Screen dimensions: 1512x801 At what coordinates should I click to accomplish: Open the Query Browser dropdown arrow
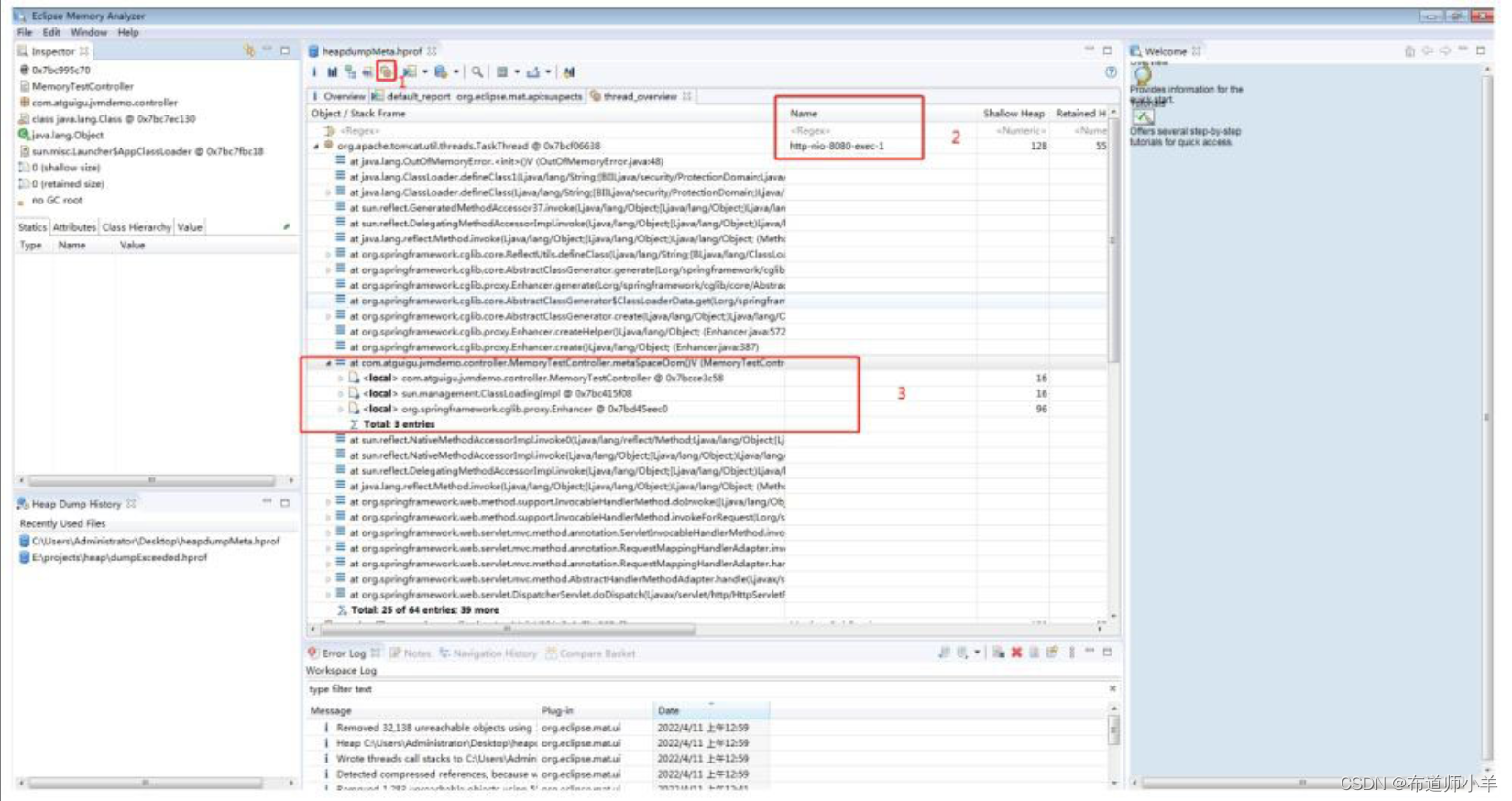pyautogui.click(x=456, y=71)
